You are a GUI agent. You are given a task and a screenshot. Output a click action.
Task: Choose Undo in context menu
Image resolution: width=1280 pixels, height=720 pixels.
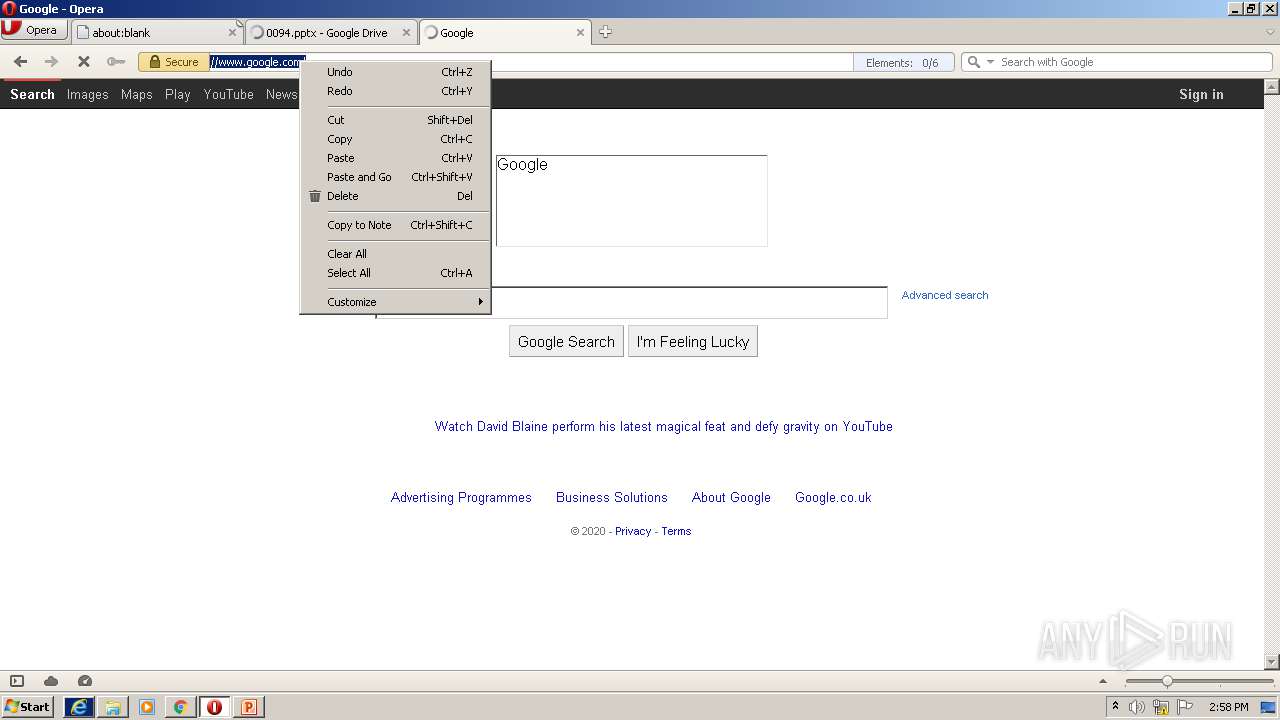395,72
